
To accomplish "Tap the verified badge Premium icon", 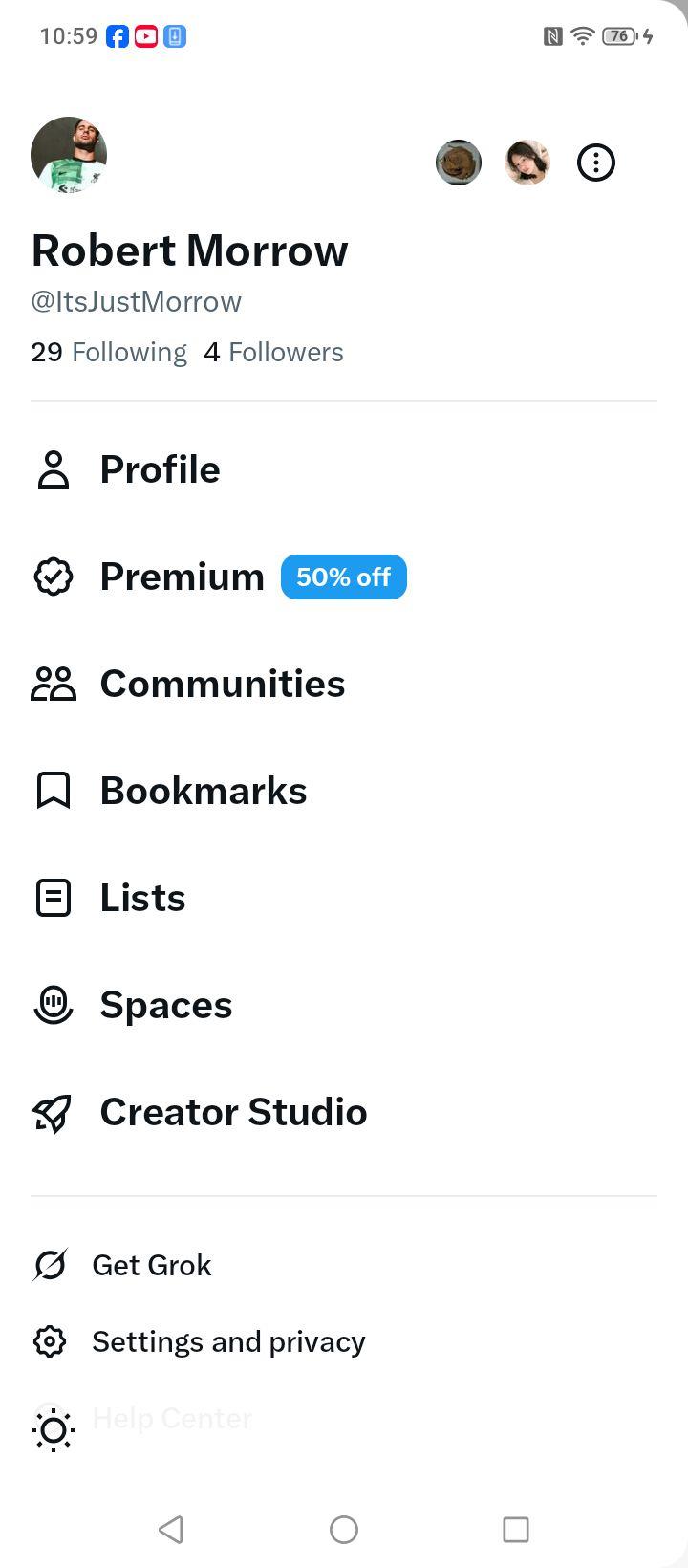I will coord(54,577).
